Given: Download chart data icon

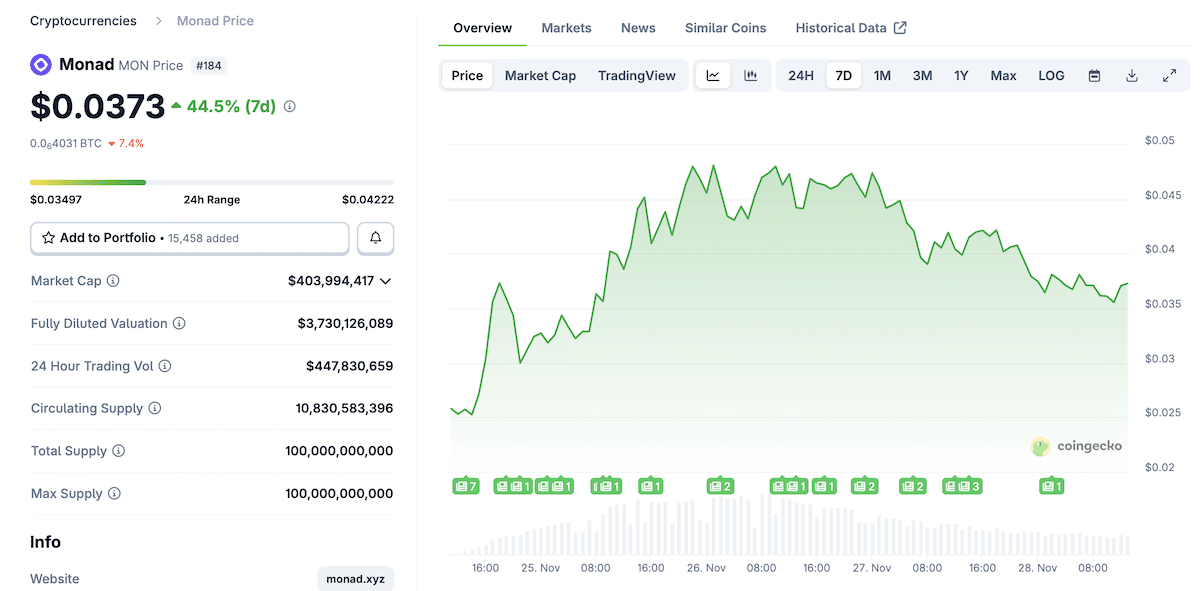Looking at the screenshot, I should pyautogui.click(x=1132, y=76).
